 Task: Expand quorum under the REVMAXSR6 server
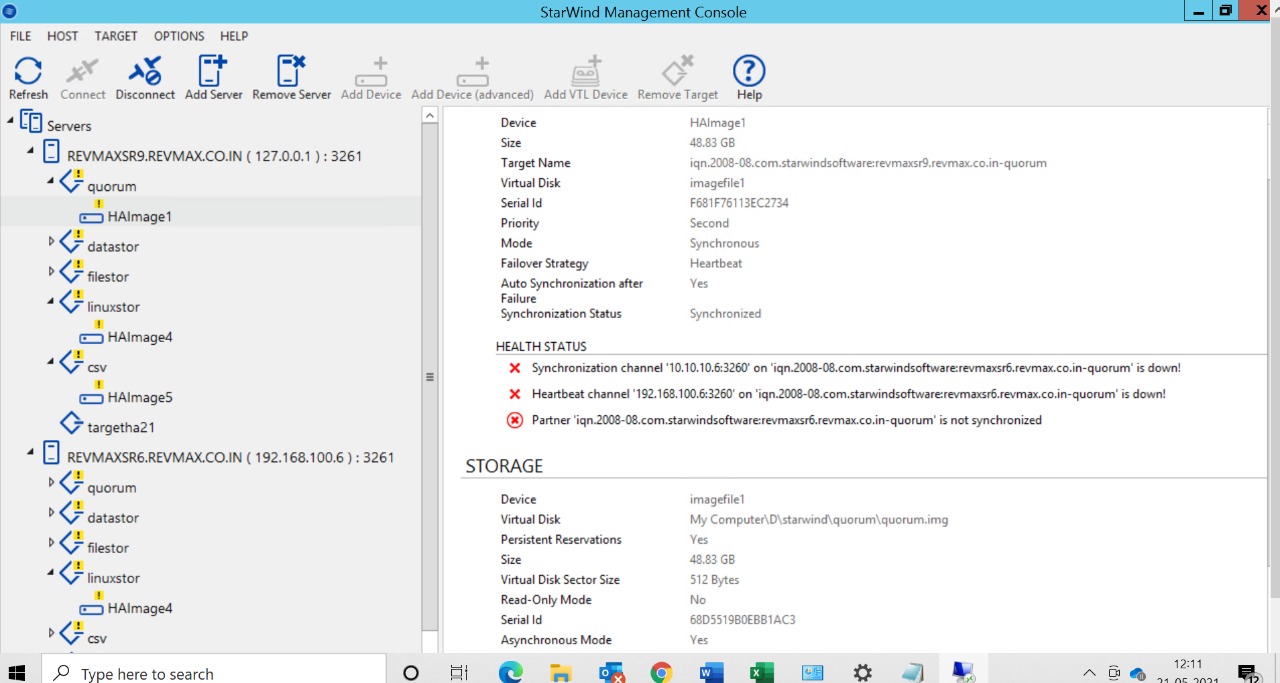(52, 482)
